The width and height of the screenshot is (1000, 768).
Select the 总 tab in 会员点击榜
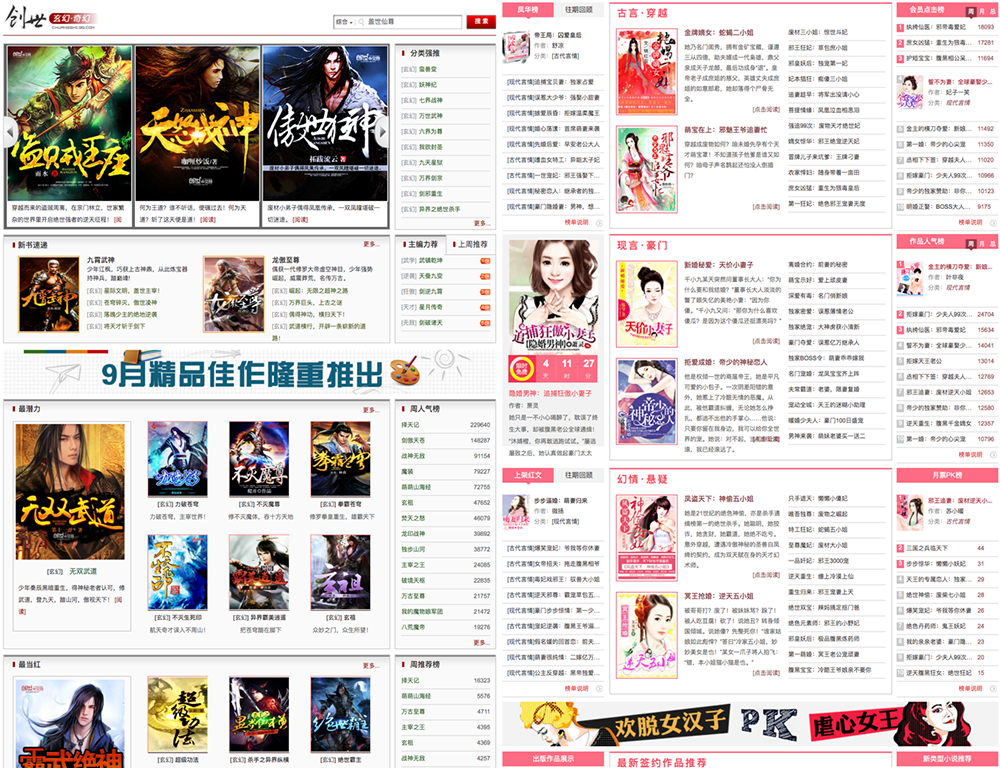click(992, 11)
